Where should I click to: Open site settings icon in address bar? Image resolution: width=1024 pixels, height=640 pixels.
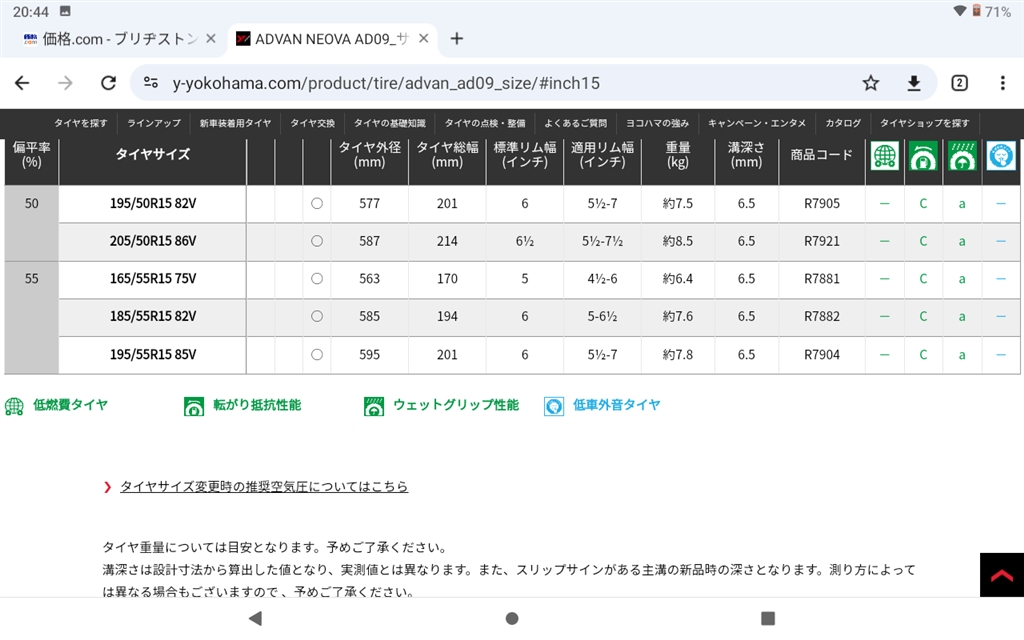pyautogui.click(x=151, y=83)
